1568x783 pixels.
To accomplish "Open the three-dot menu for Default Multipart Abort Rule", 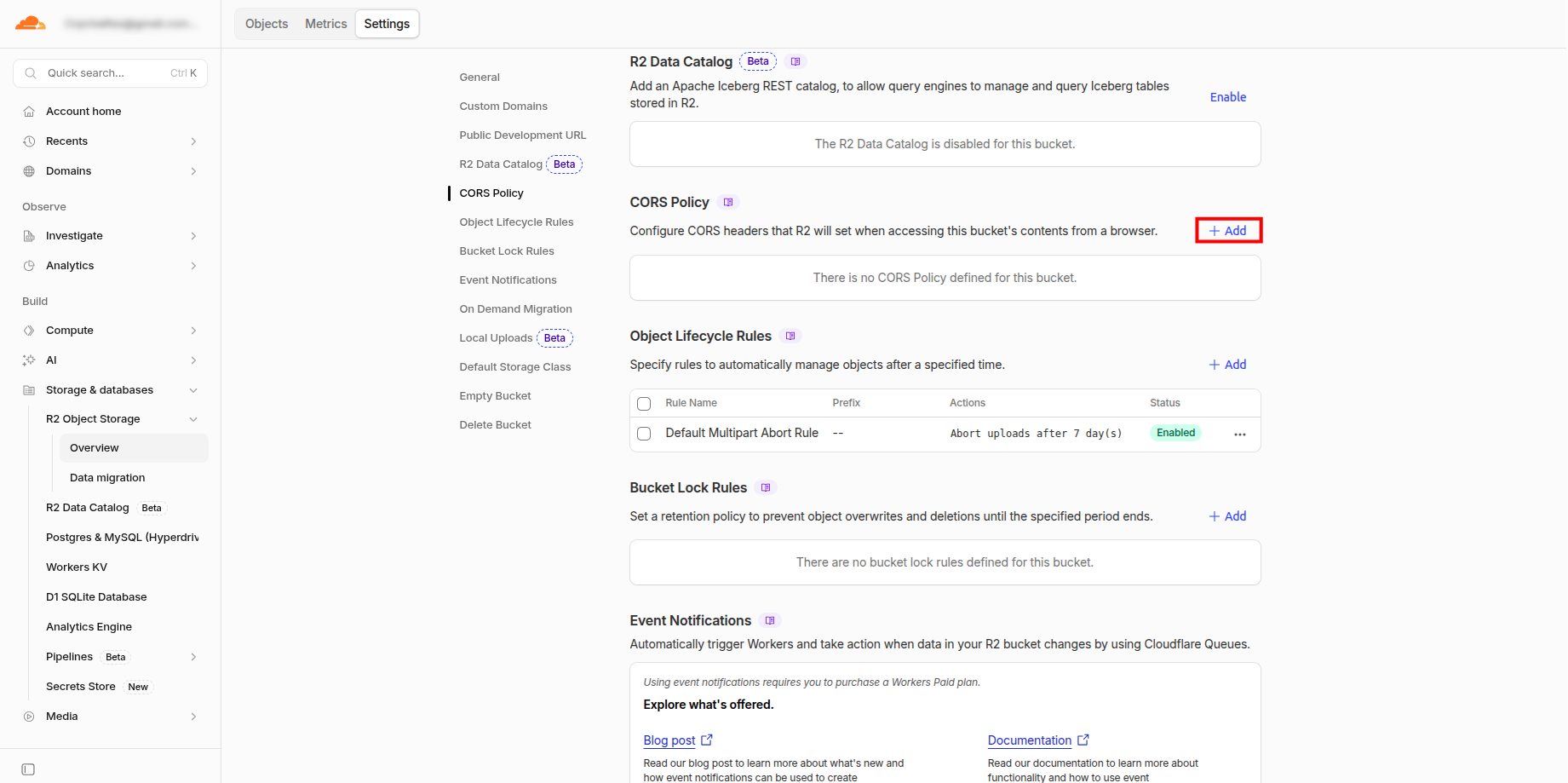I will [1240, 434].
